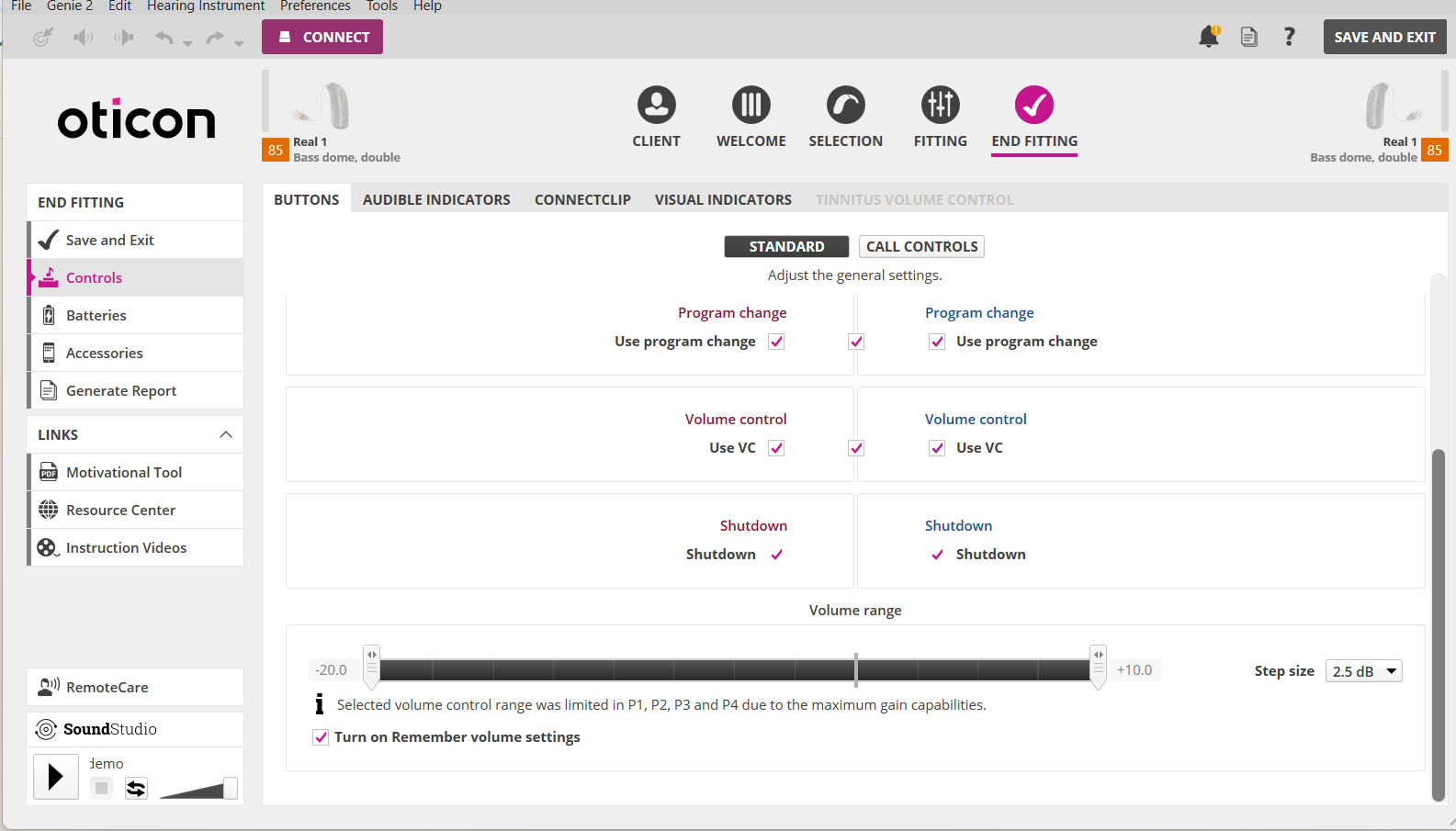Screen dimensions: 1456x831
Task: Open the Preferences menu
Action: click(315, 6)
